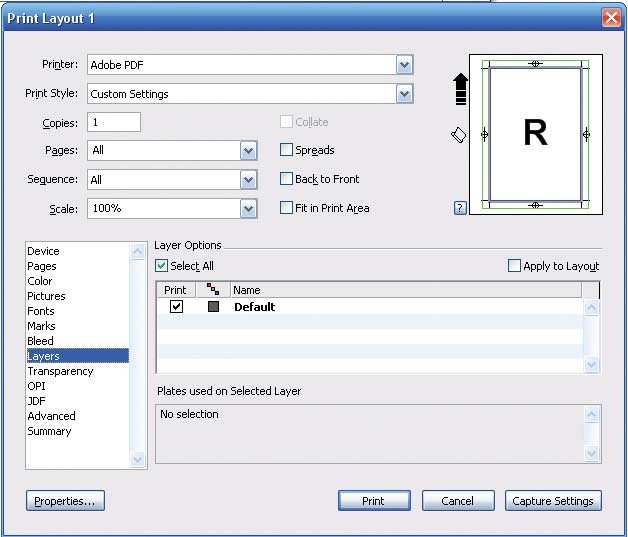
Task: Click the Default layer gray color swatch
Action: [213, 307]
